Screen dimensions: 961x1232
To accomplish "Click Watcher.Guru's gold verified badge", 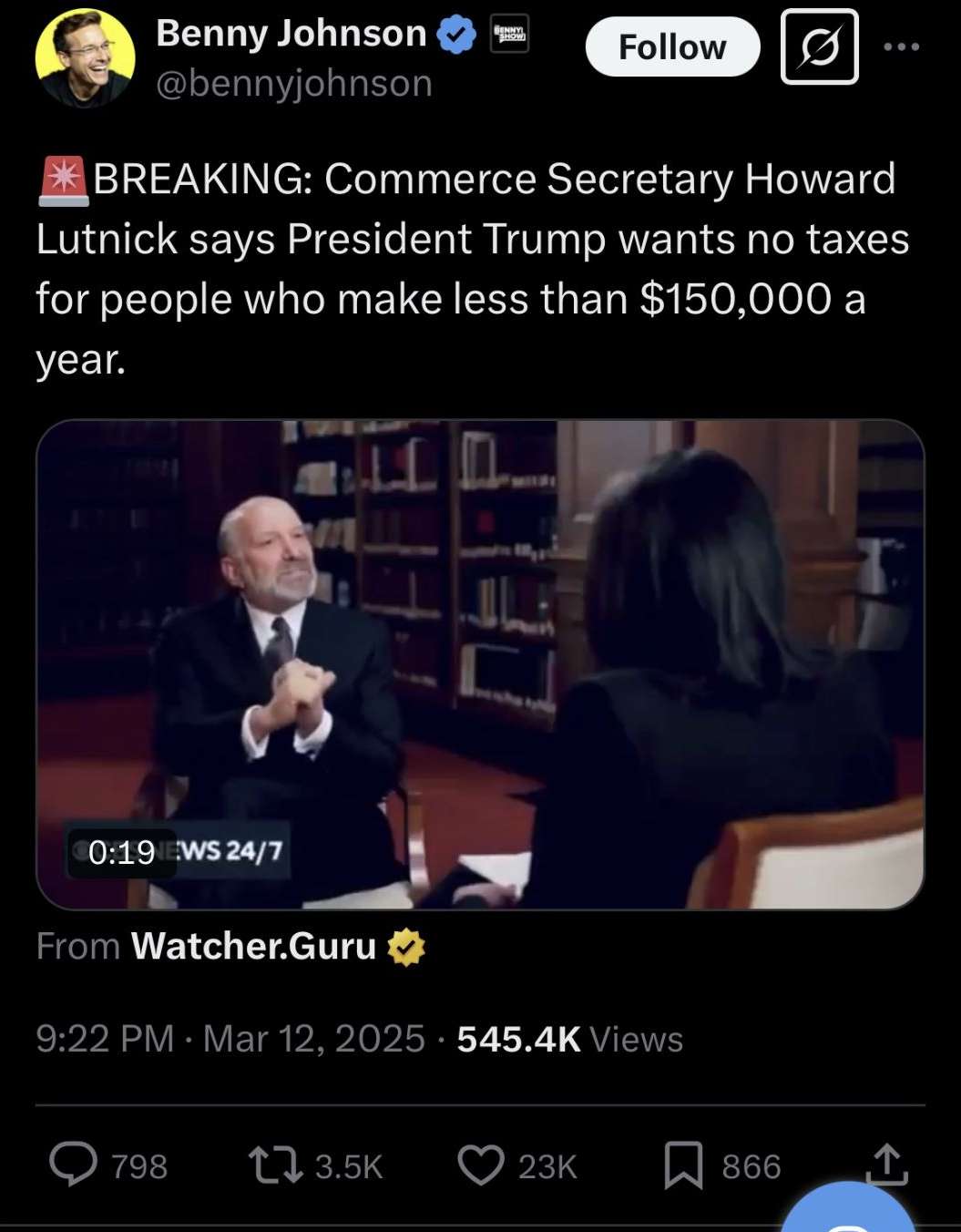I will click(405, 948).
